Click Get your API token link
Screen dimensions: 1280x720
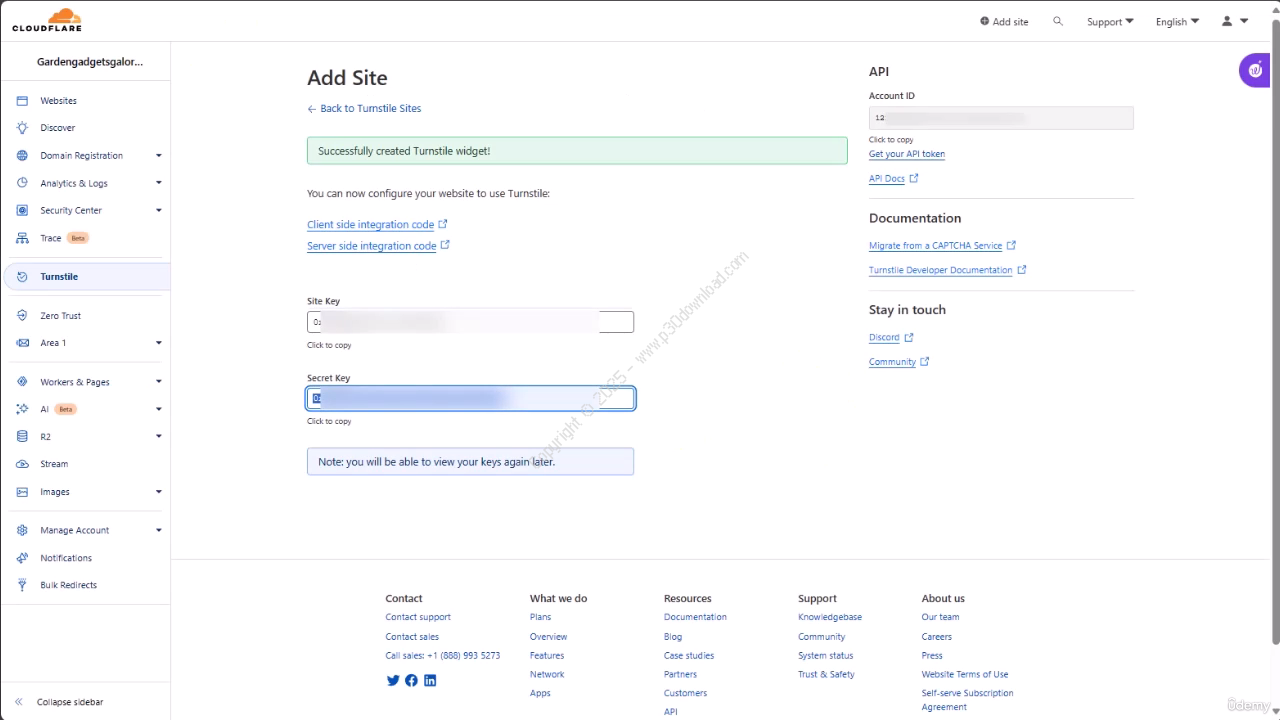pos(907,154)
